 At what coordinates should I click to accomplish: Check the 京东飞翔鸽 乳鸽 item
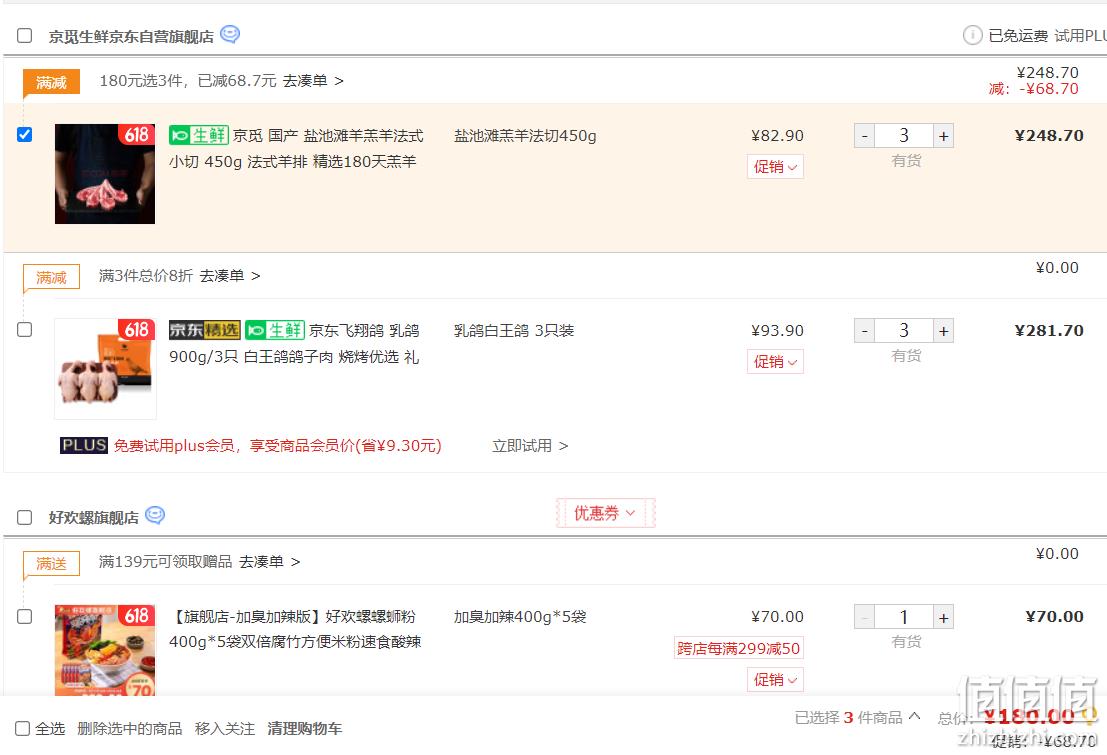(25, 329)
